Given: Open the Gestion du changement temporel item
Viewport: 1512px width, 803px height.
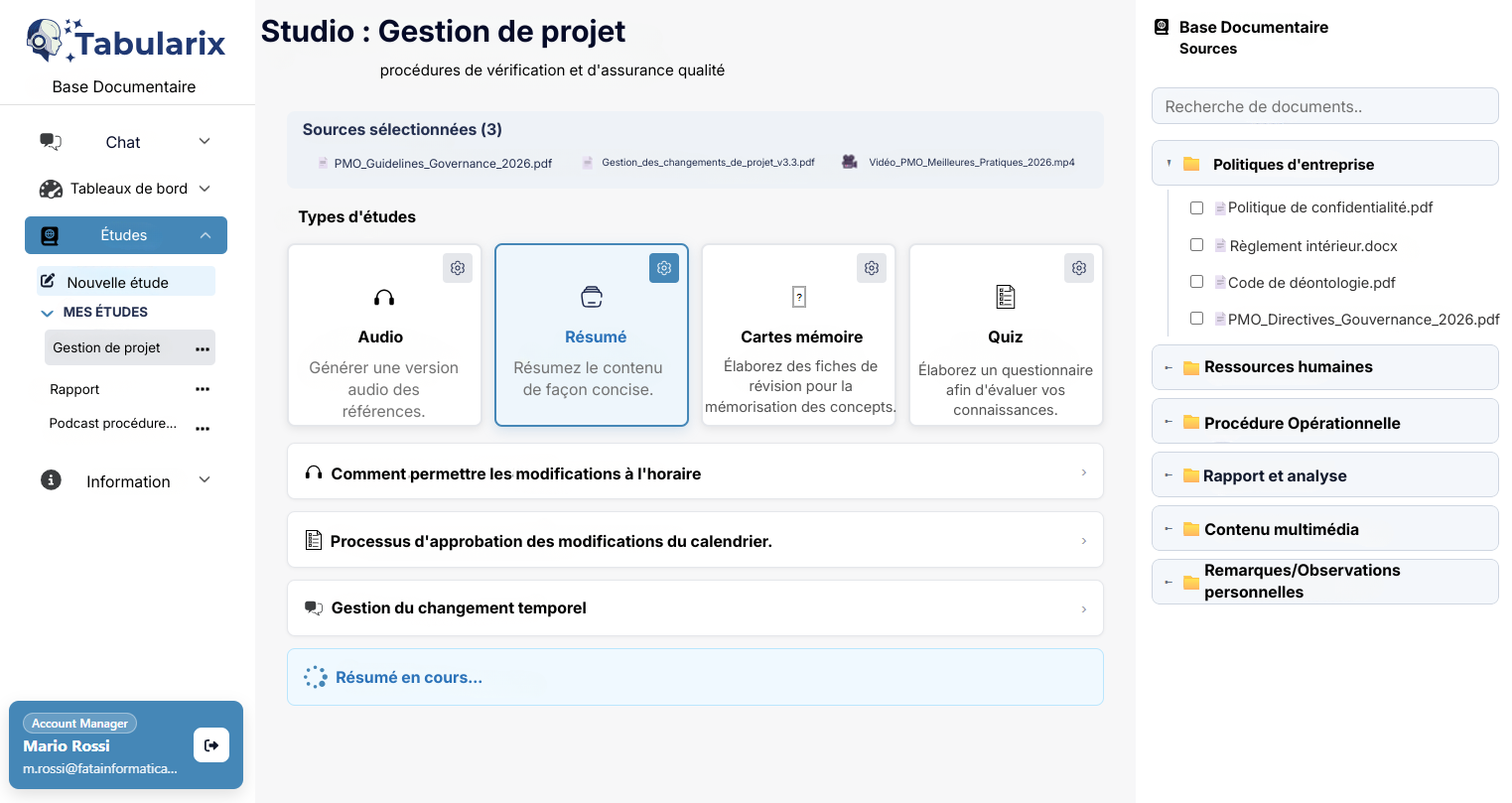Looking at the screenshot, I should [695, 608].
